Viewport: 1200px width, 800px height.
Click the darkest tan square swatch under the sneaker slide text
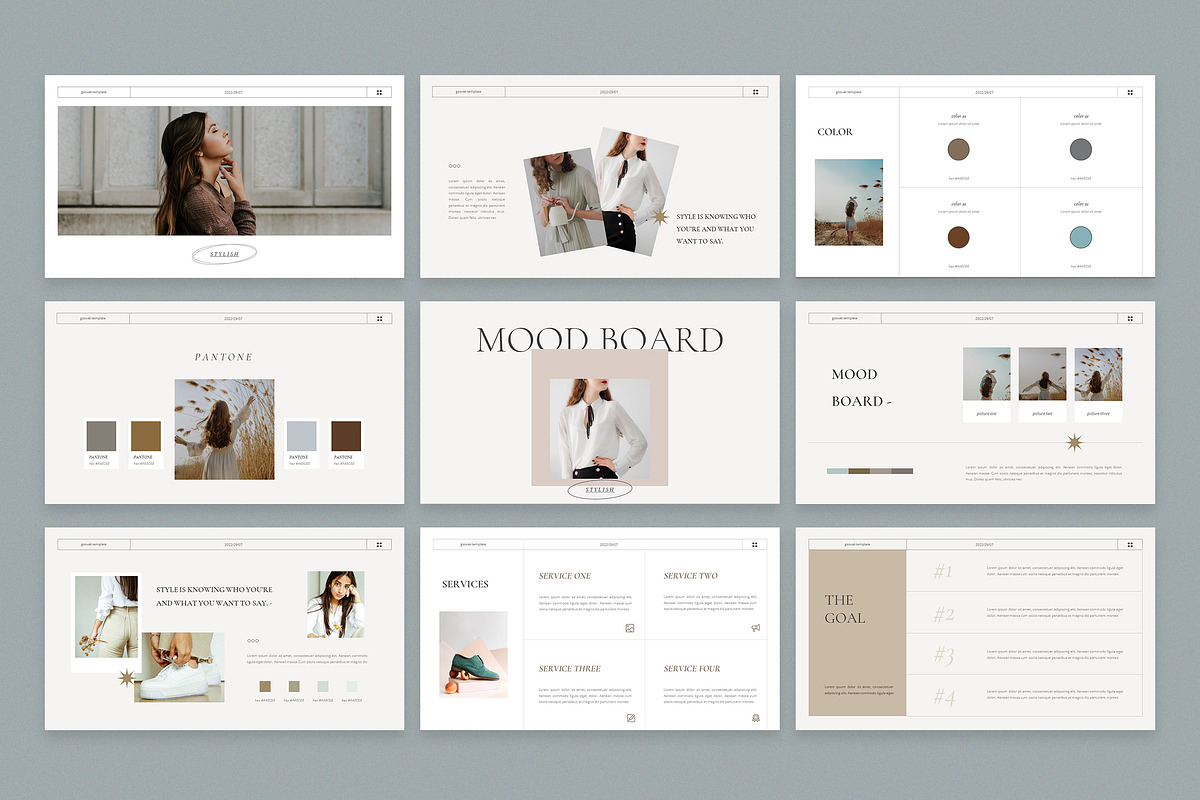coord(265,686)
